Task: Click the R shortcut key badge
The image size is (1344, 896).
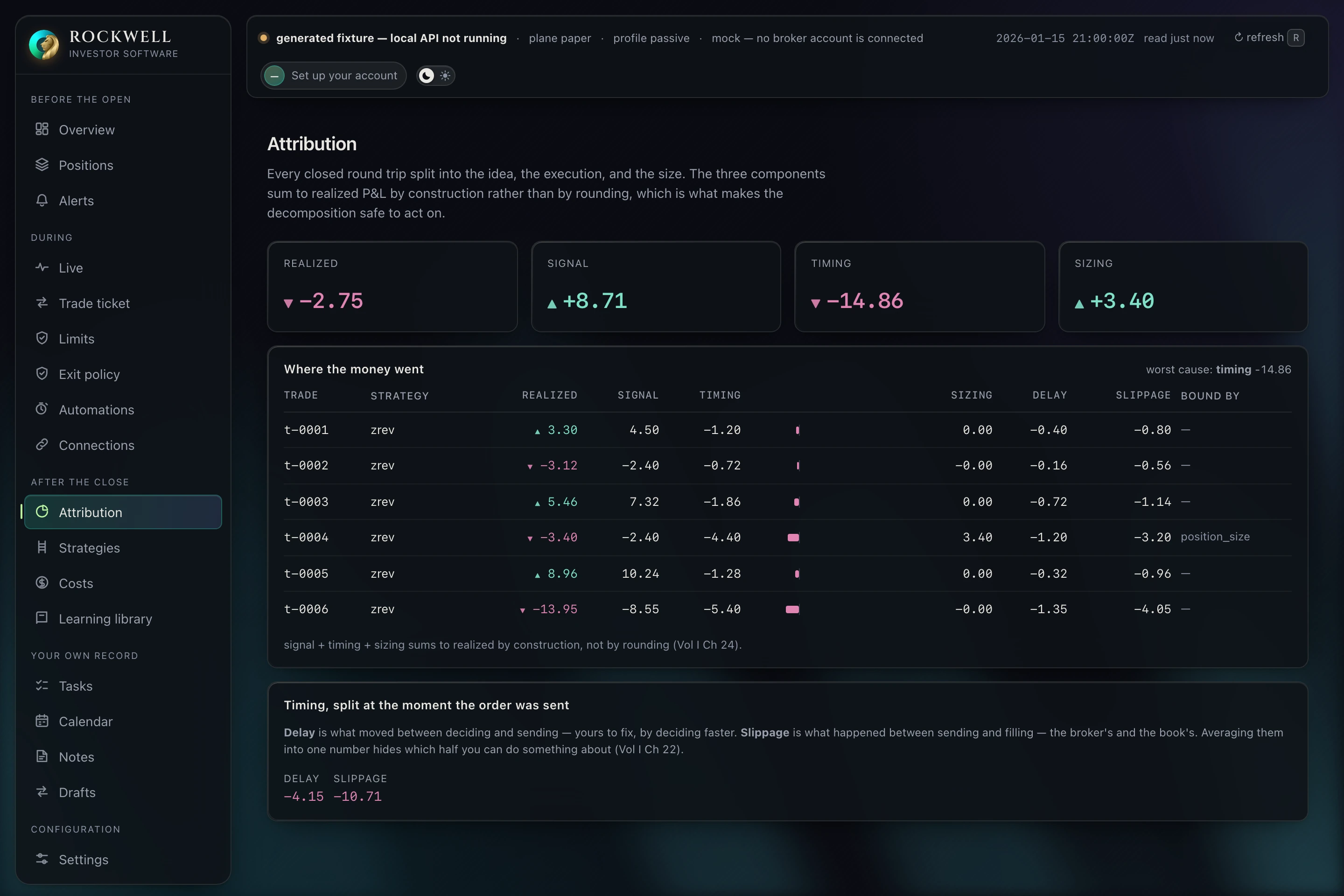Action: coord(1296,38)
